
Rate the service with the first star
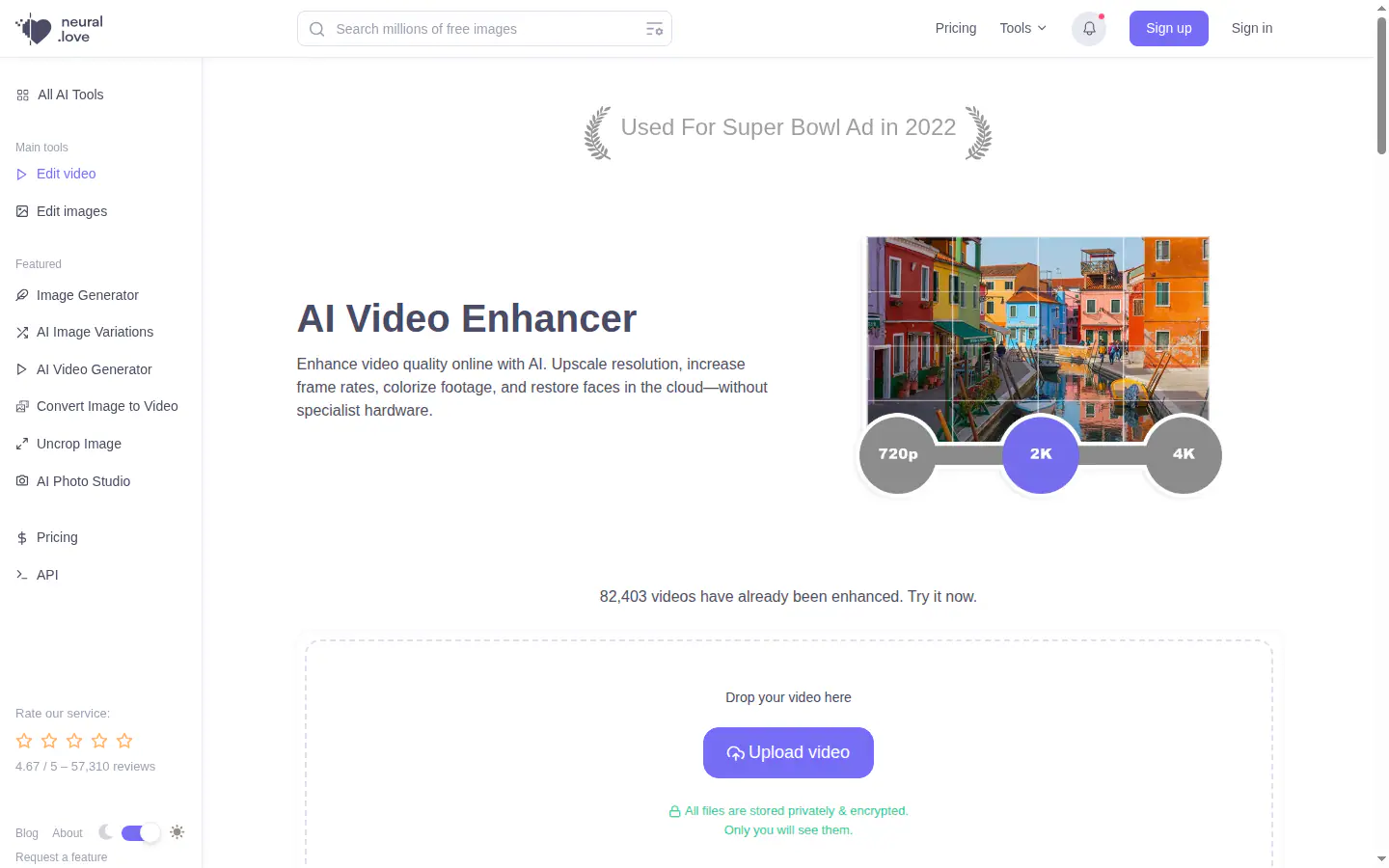(24, 741)
